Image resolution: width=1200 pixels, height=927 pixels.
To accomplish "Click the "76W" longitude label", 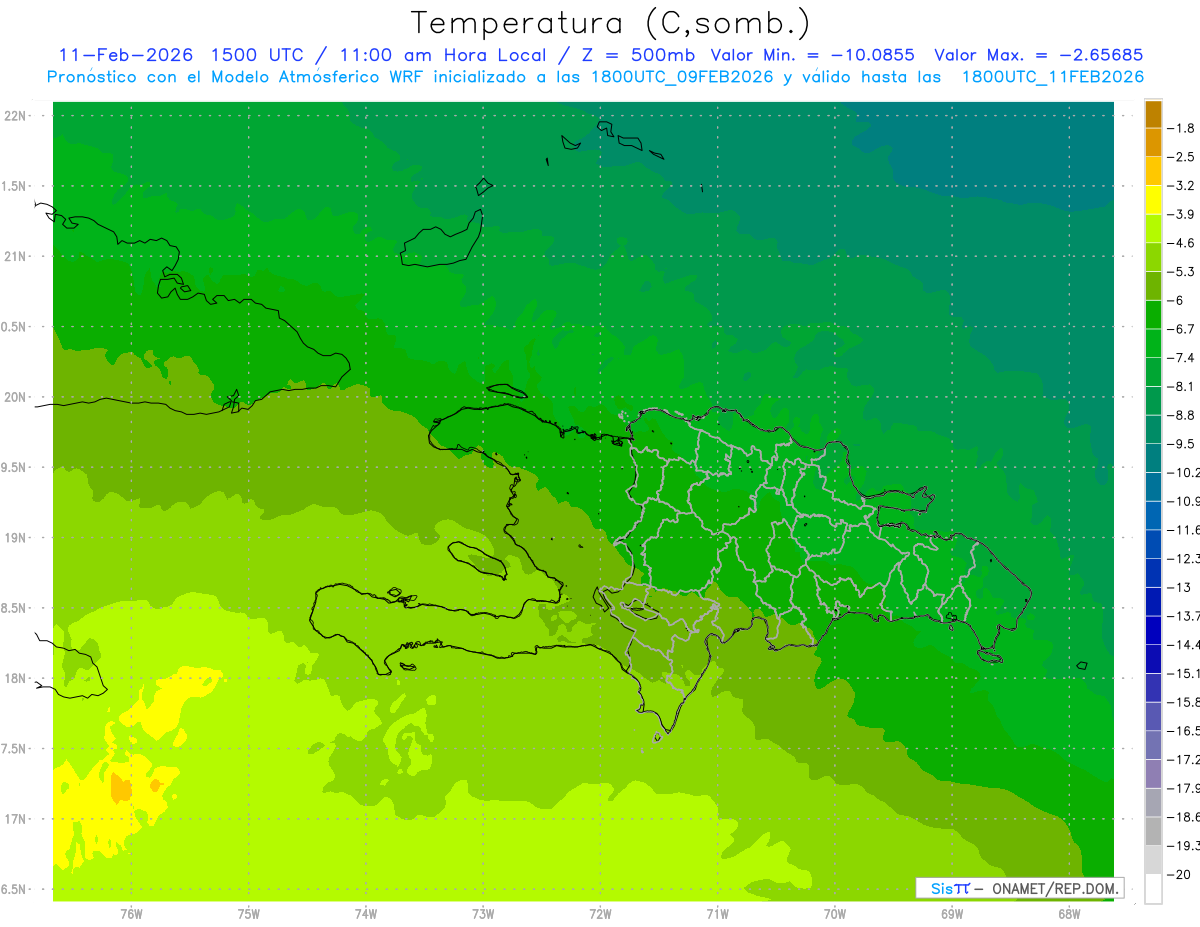I will click(x=131, y=914).
